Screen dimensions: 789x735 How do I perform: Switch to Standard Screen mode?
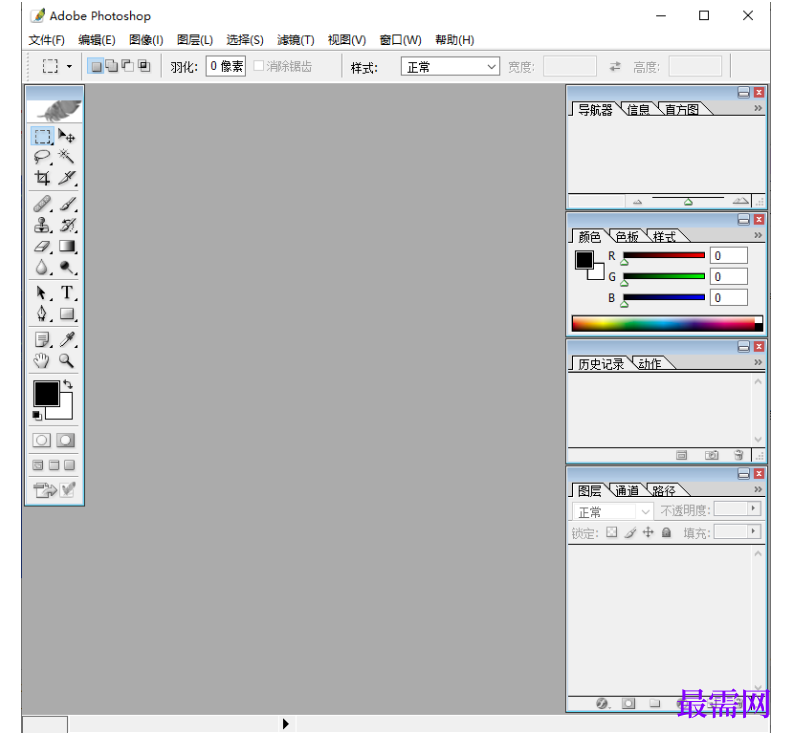click(38, 465)
